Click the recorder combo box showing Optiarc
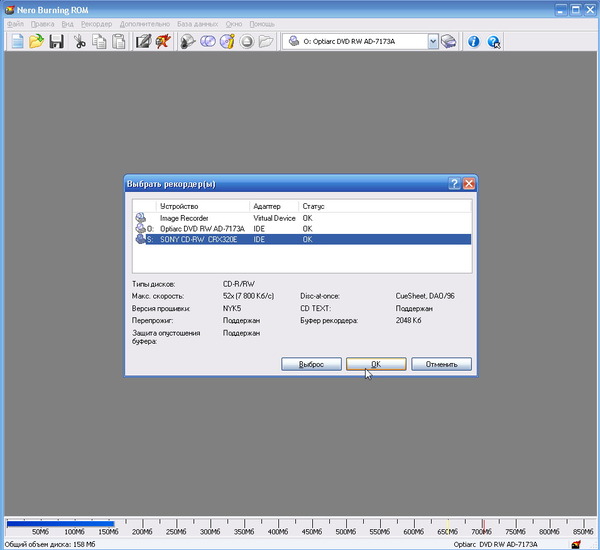600x550 pixels. click(x=360, y=41)
